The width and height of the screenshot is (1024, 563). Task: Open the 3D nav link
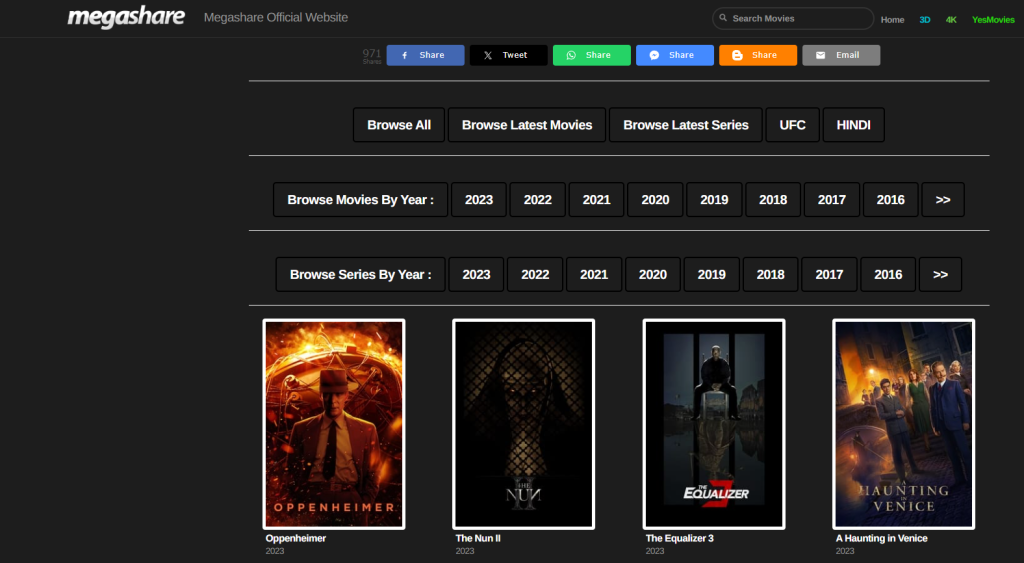click(x=925, y=20)
